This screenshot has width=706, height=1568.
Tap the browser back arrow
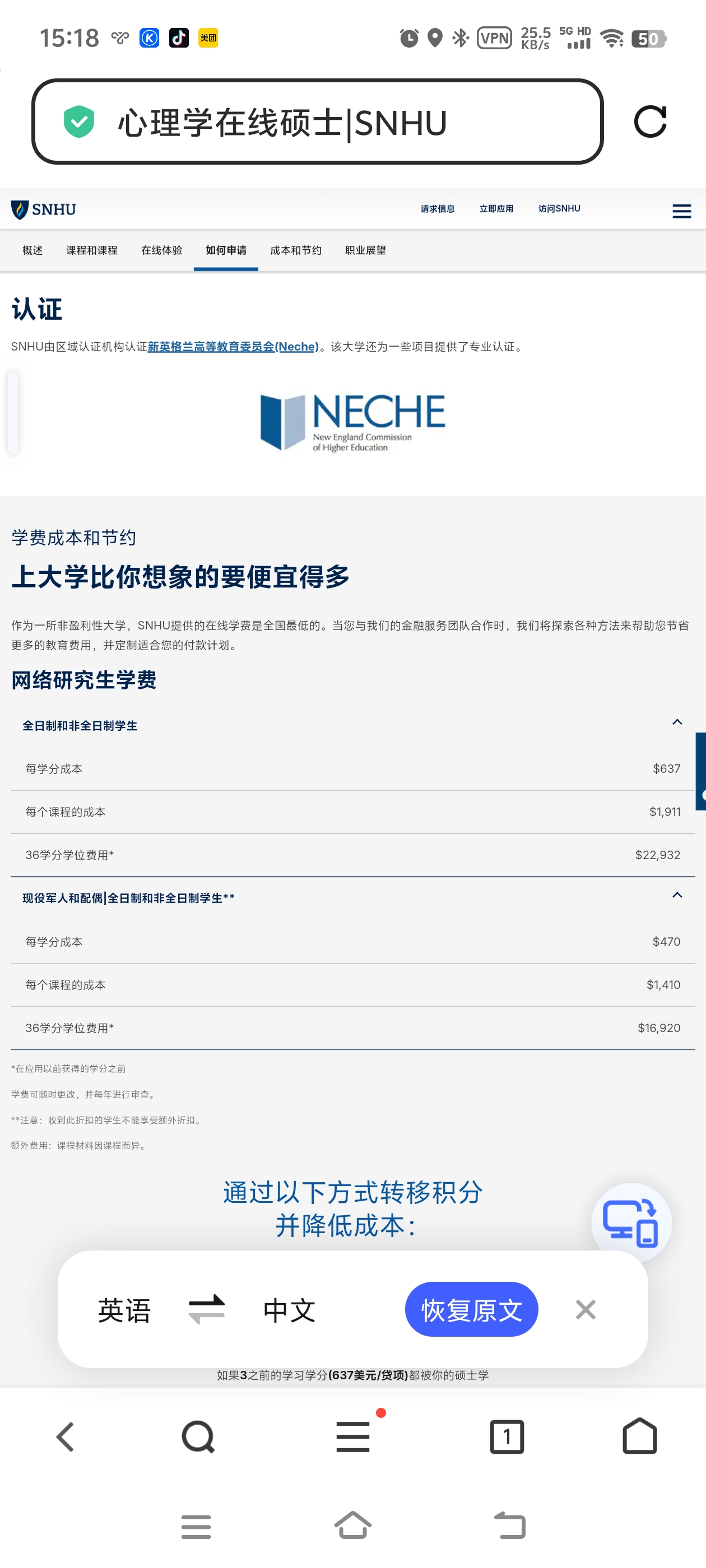pos(66,1436)
